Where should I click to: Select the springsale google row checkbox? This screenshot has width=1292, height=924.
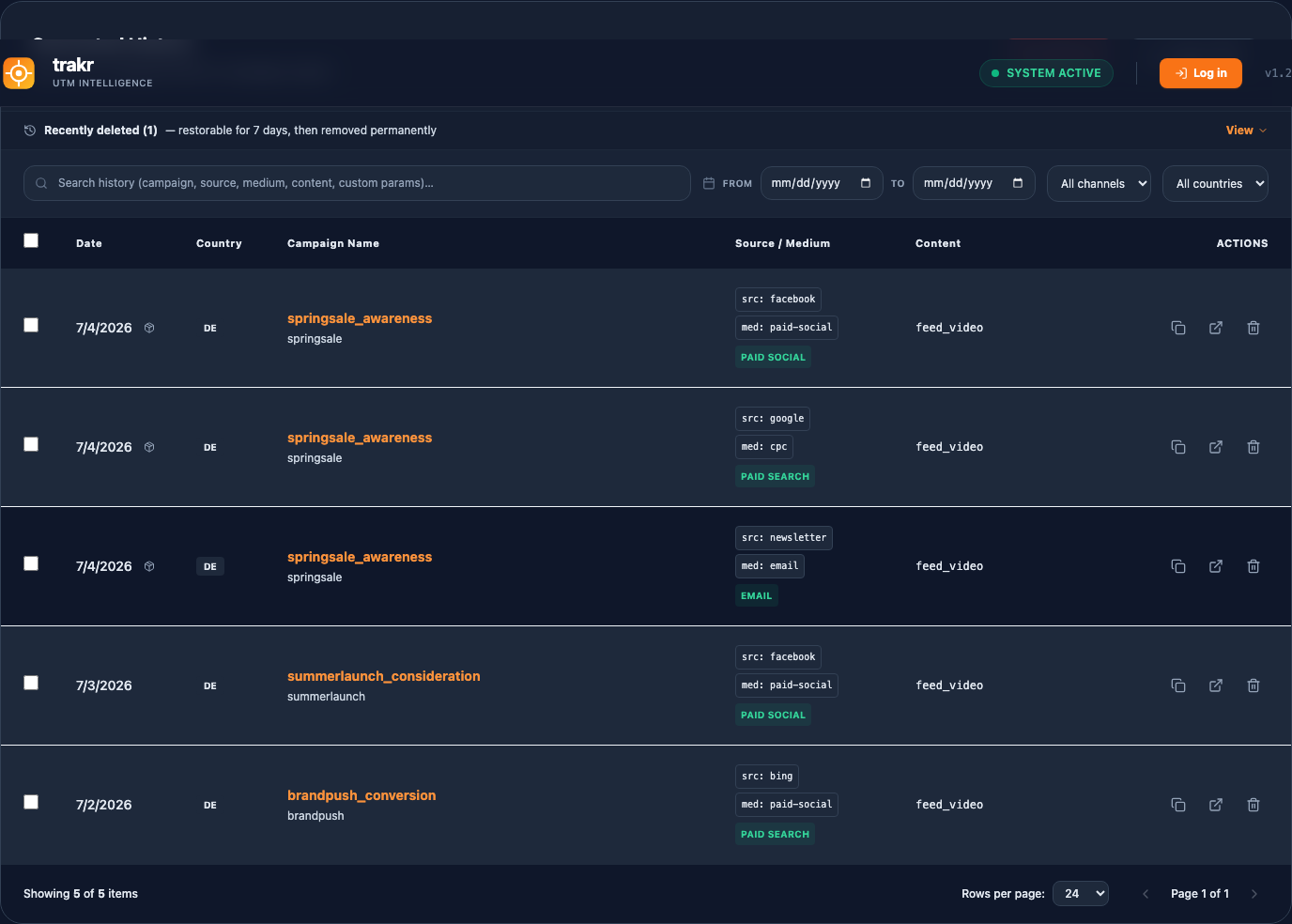pyautogui.click(x=31, y=444)
